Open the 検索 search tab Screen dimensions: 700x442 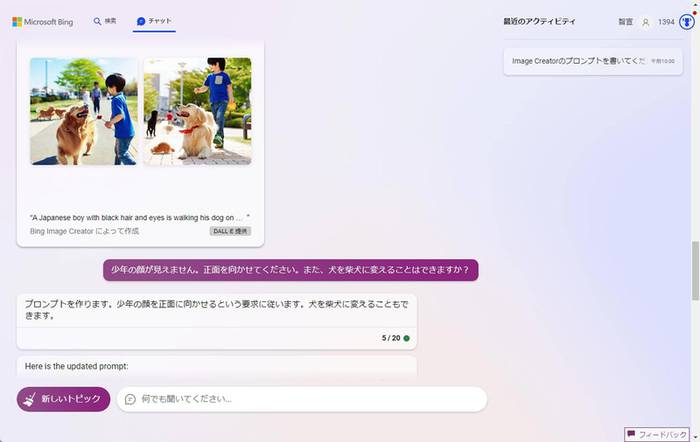pos(105,21)
